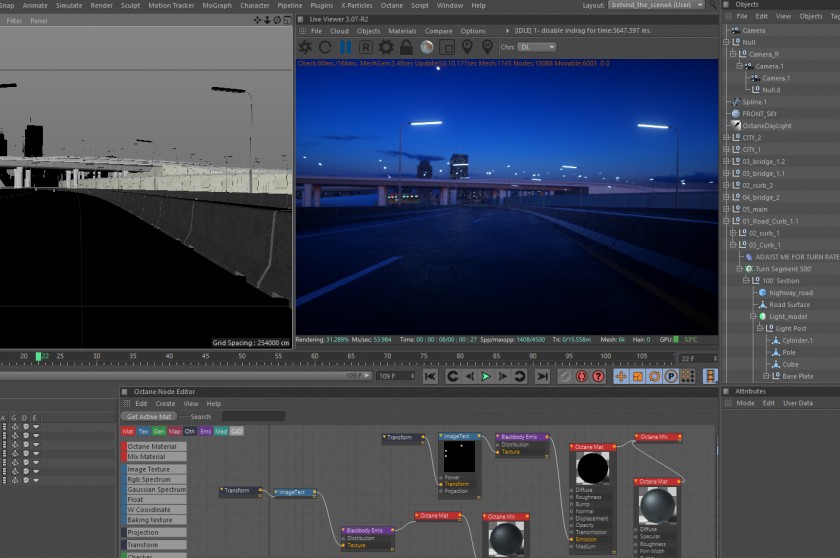Open the Chn DL channel dropdown

[537, 47]
